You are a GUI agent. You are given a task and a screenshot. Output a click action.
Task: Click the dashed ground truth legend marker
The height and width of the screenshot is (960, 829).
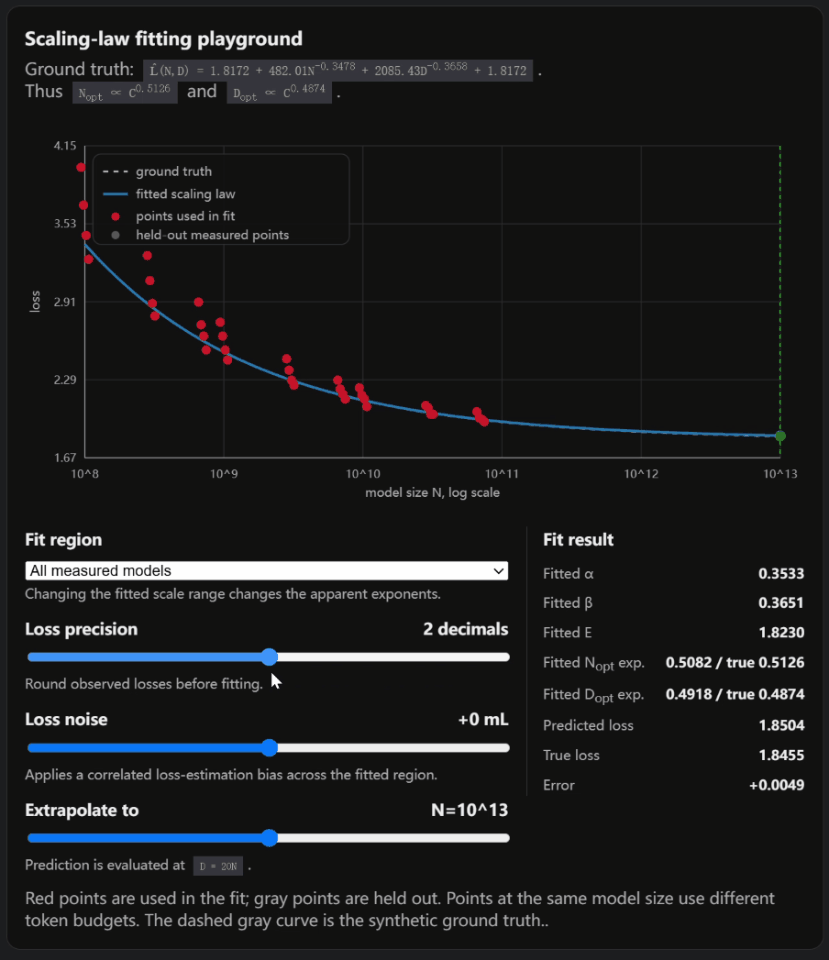tap(115, 171)
